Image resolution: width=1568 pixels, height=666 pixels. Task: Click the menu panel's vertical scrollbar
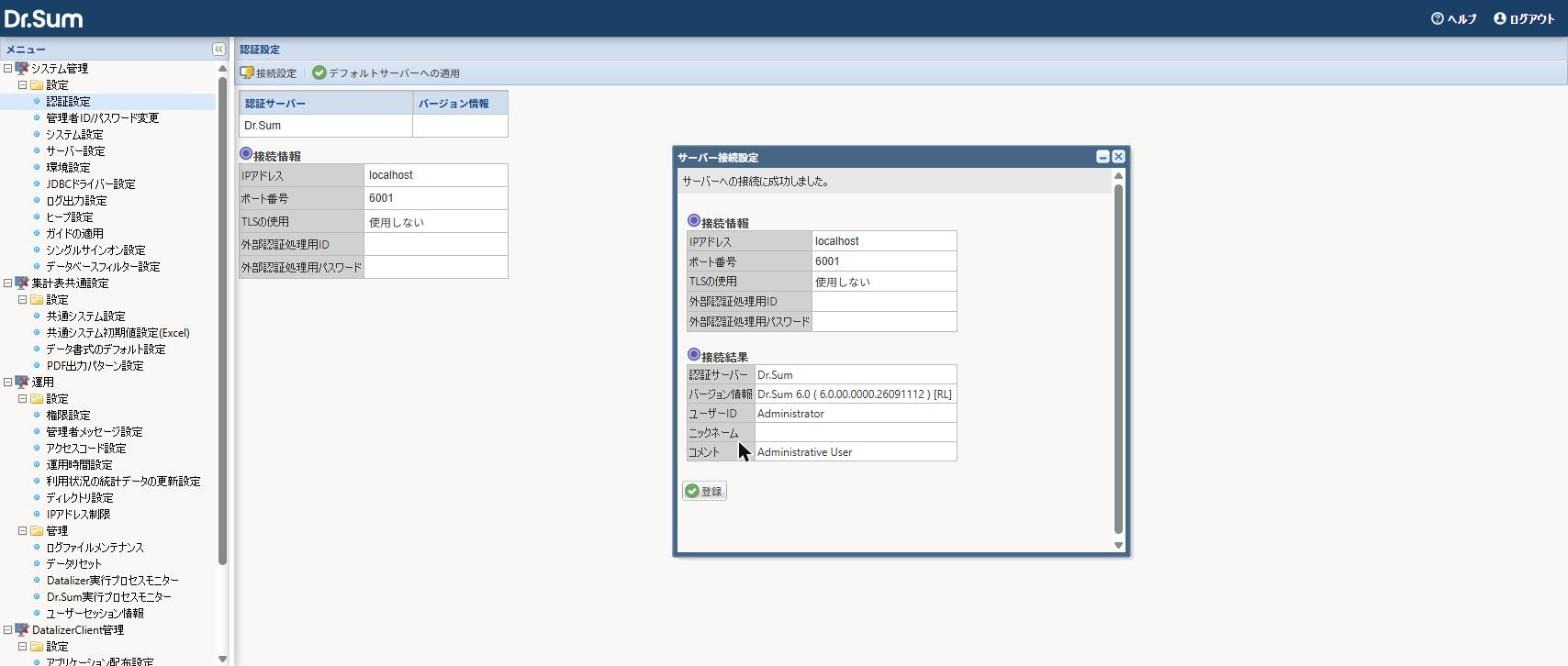point(222,320)
